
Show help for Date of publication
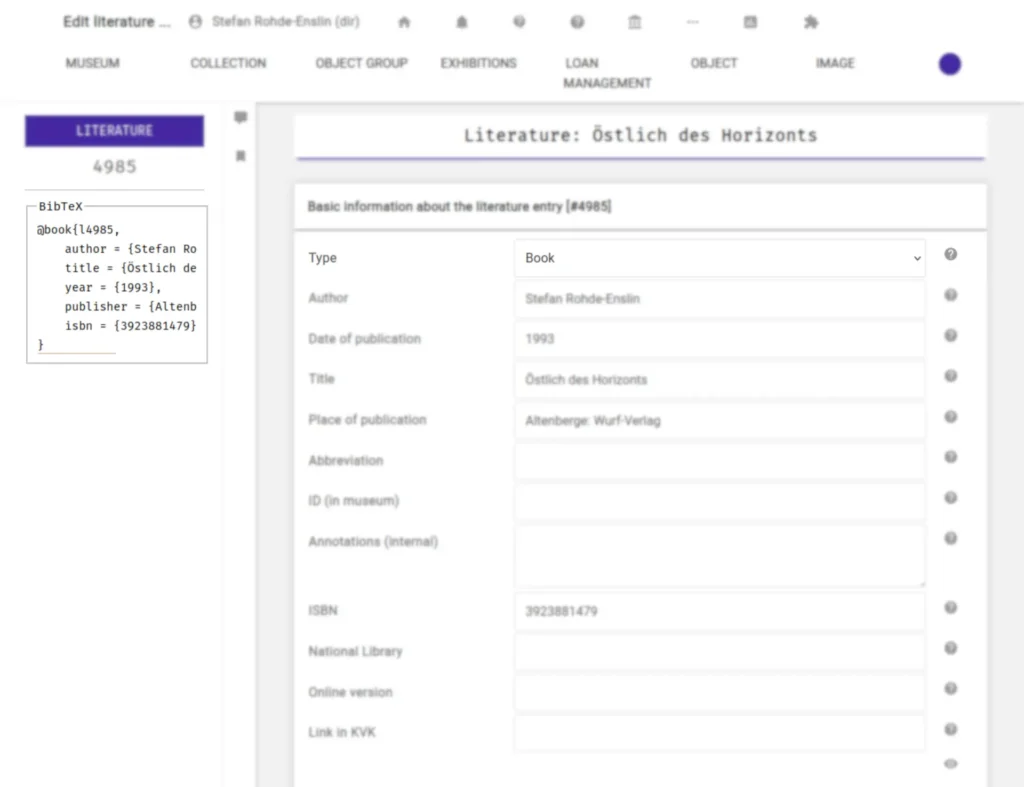click(x=951, y=336)
